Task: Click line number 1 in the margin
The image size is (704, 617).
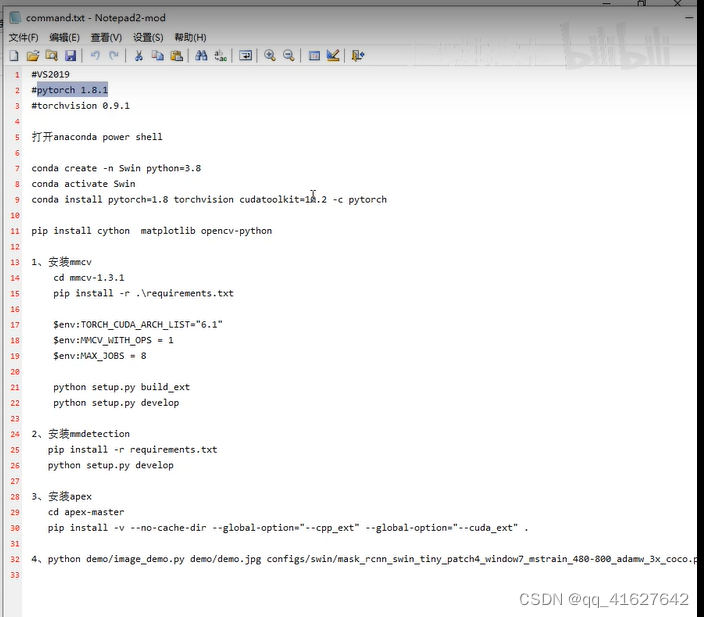Action: click(x=17, y=75)
